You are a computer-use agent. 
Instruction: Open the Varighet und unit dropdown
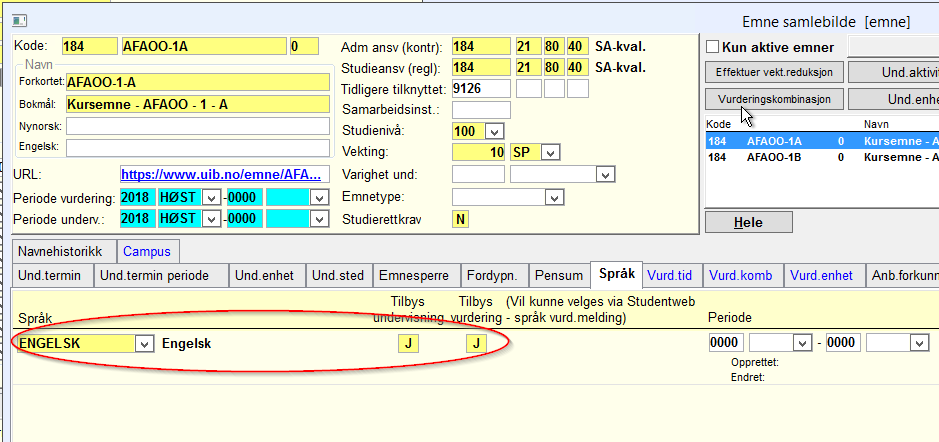pos(604,175)
